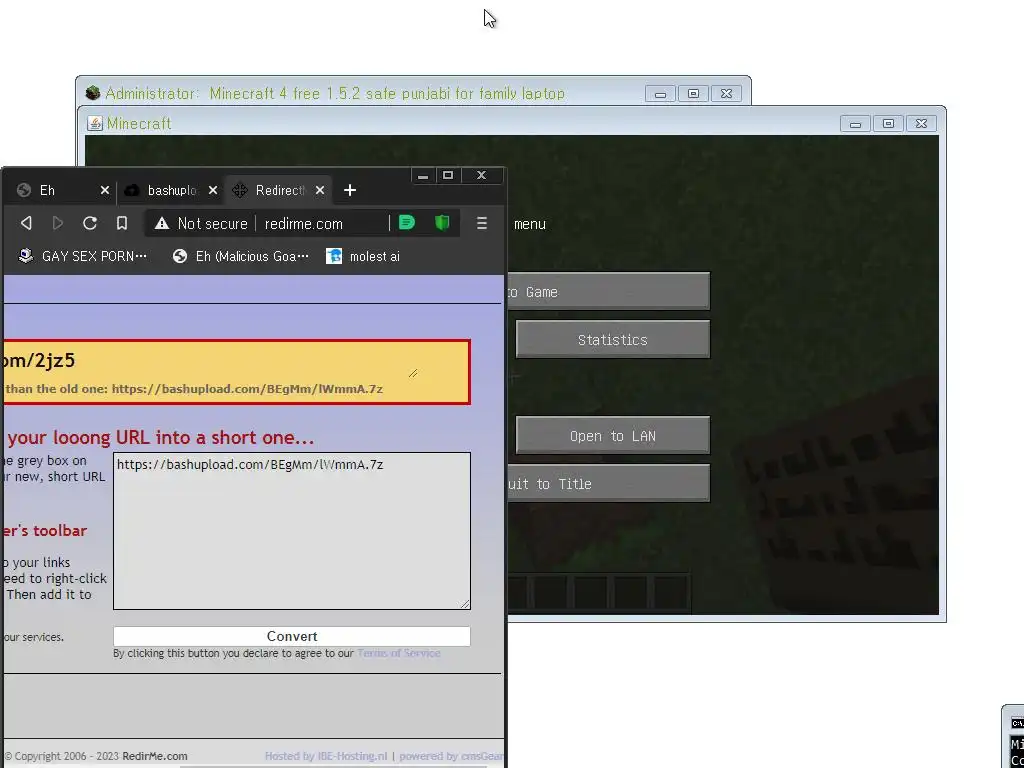Click the 'your looong URL into a short one' heading
Screen dimensions: 1024x768
(x=161, y=437)
